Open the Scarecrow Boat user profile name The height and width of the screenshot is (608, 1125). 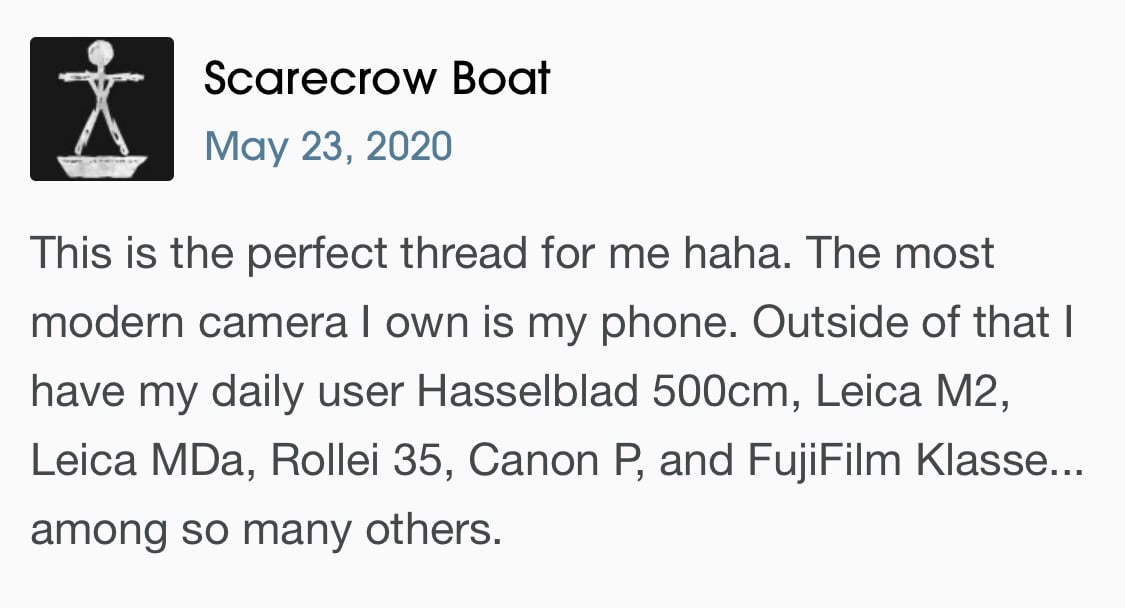tap(377, 77)
